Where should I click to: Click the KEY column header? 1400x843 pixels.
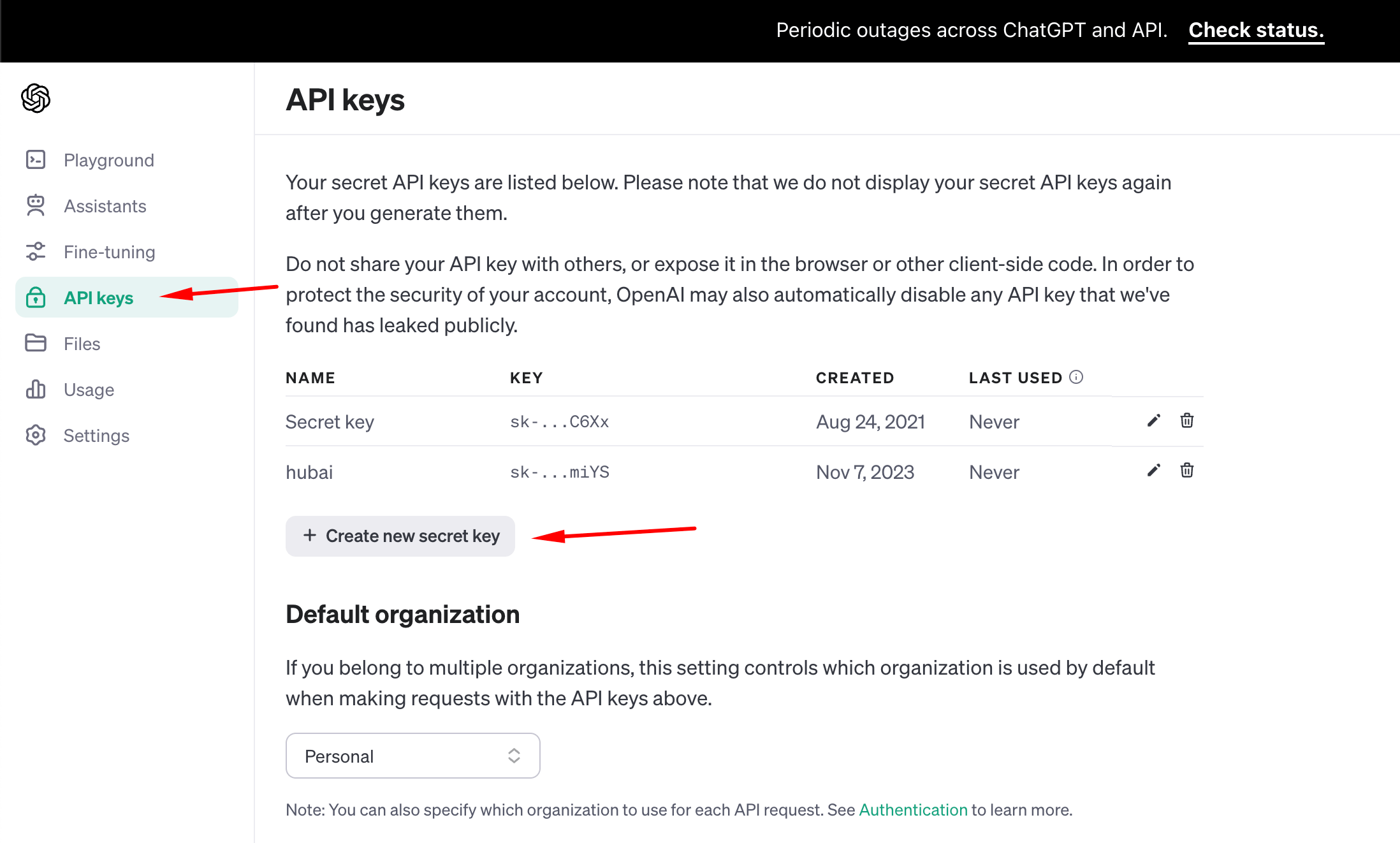tap(527, 378)
